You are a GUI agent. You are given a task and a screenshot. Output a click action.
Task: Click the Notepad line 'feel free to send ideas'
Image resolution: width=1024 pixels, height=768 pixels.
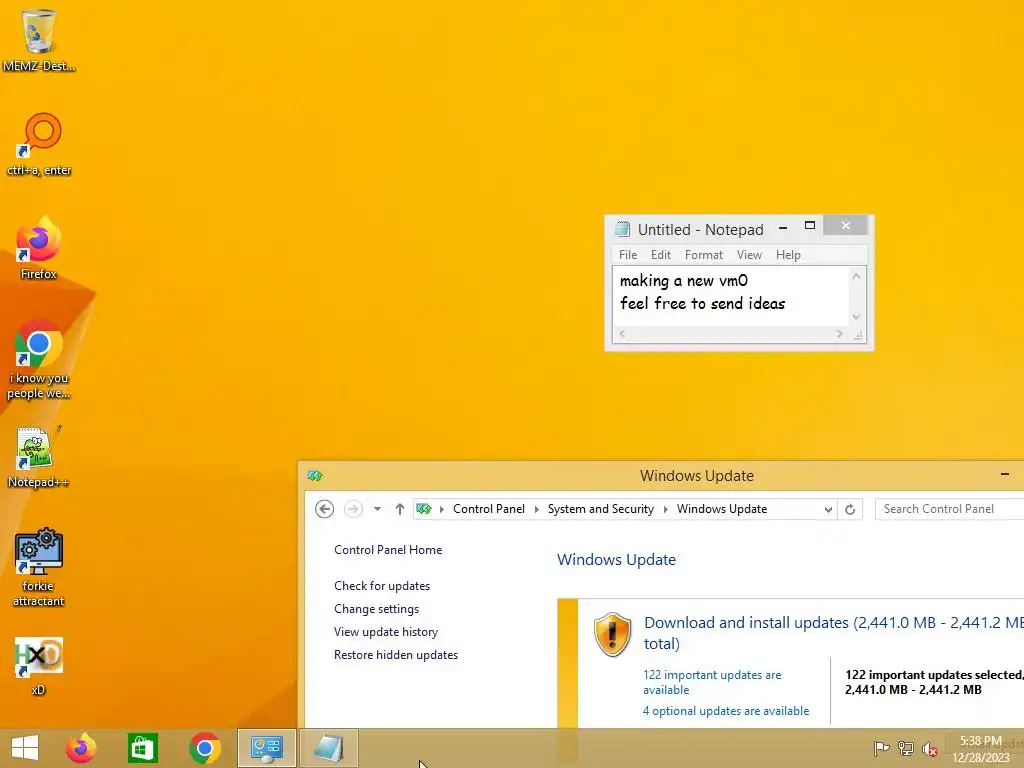(x=702, y=304)
